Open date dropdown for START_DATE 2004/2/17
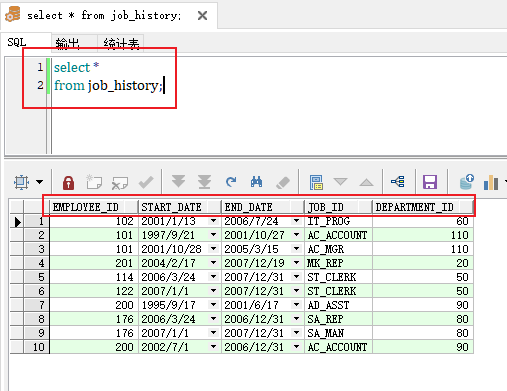Viewport: 507px width, 391px height. pos(213,263)
